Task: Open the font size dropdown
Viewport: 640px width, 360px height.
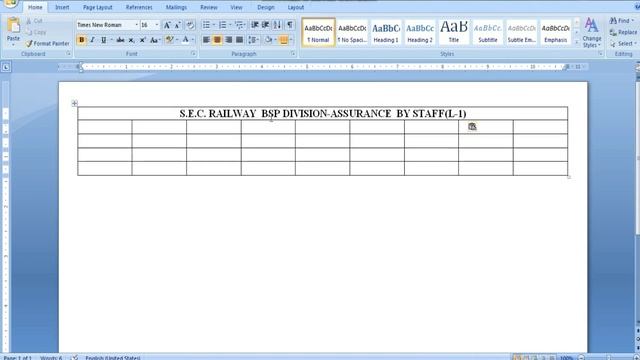Action: click(157, 25)
